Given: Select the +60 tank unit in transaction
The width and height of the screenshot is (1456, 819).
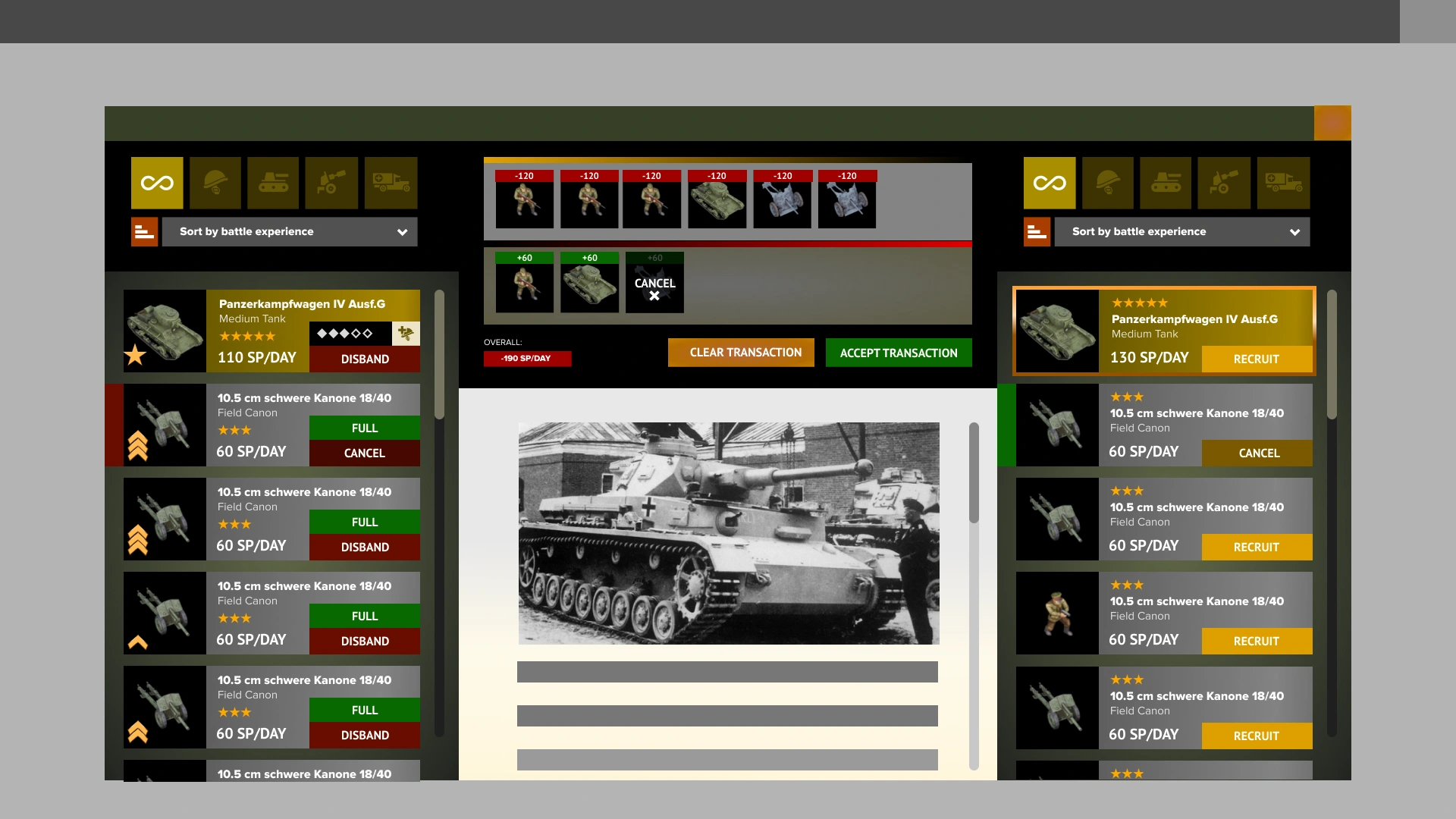Looking at the screenshot, I should pos(589,282).
